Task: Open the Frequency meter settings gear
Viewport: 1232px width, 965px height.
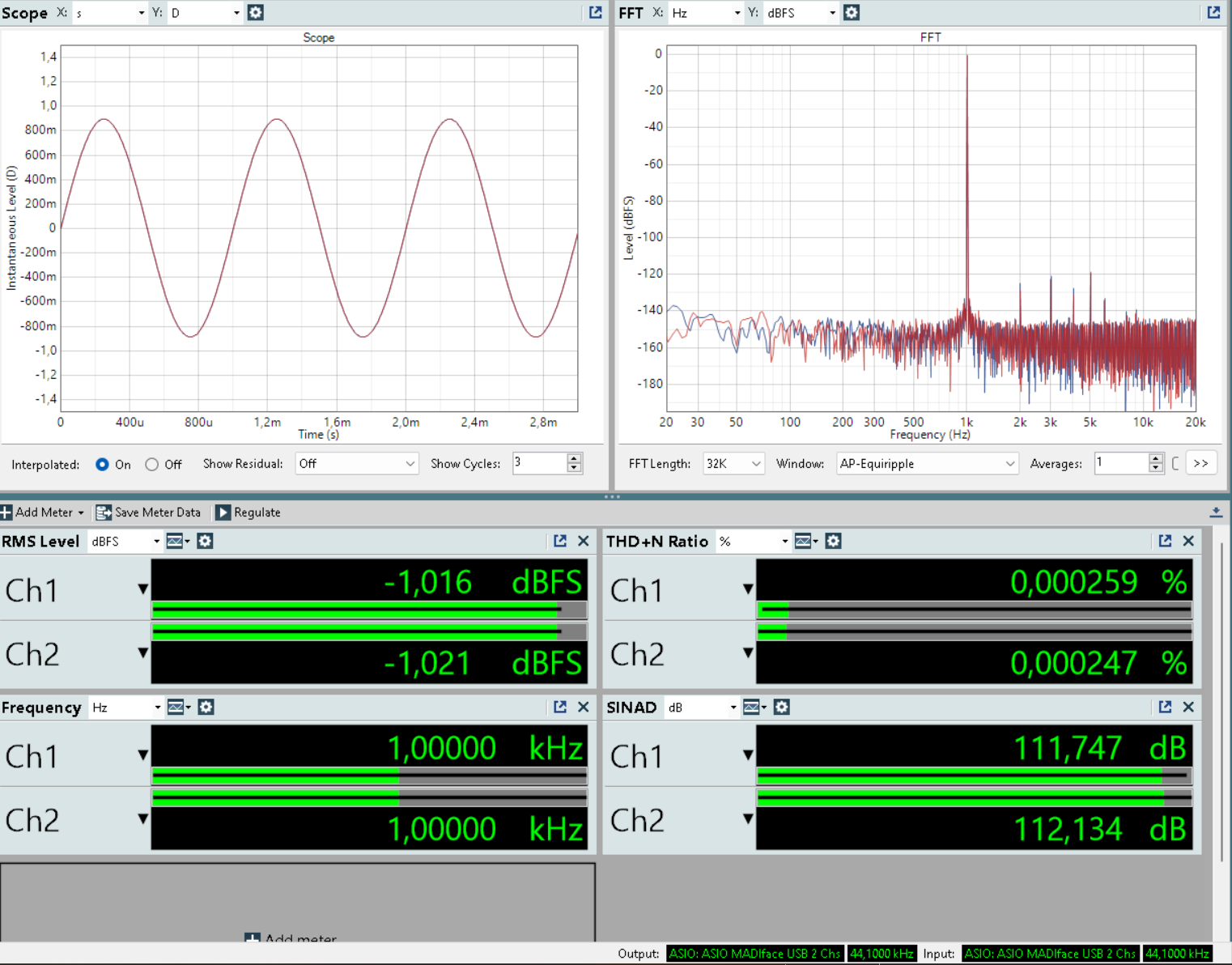Action: 206,707
